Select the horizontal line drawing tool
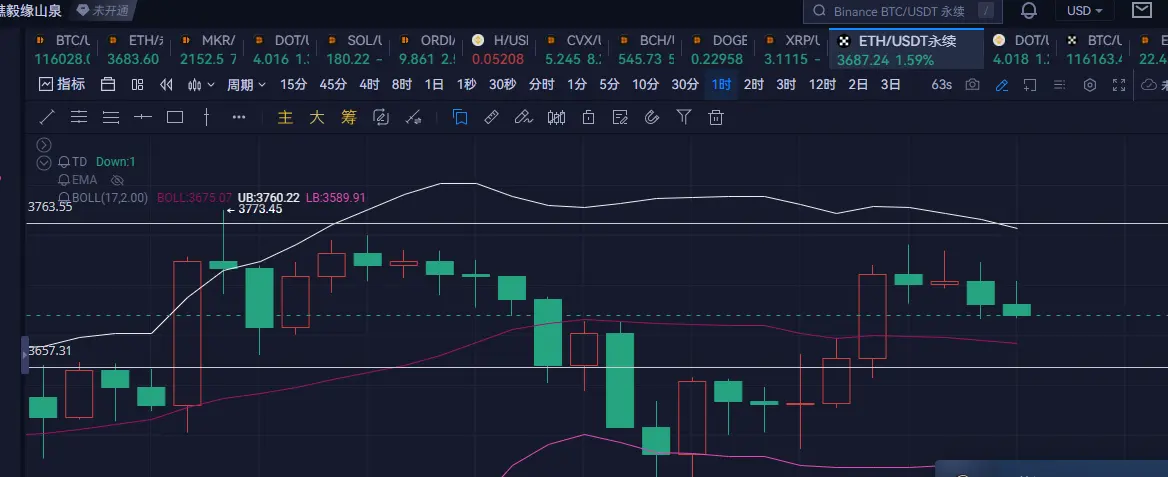 pos(142,117)
